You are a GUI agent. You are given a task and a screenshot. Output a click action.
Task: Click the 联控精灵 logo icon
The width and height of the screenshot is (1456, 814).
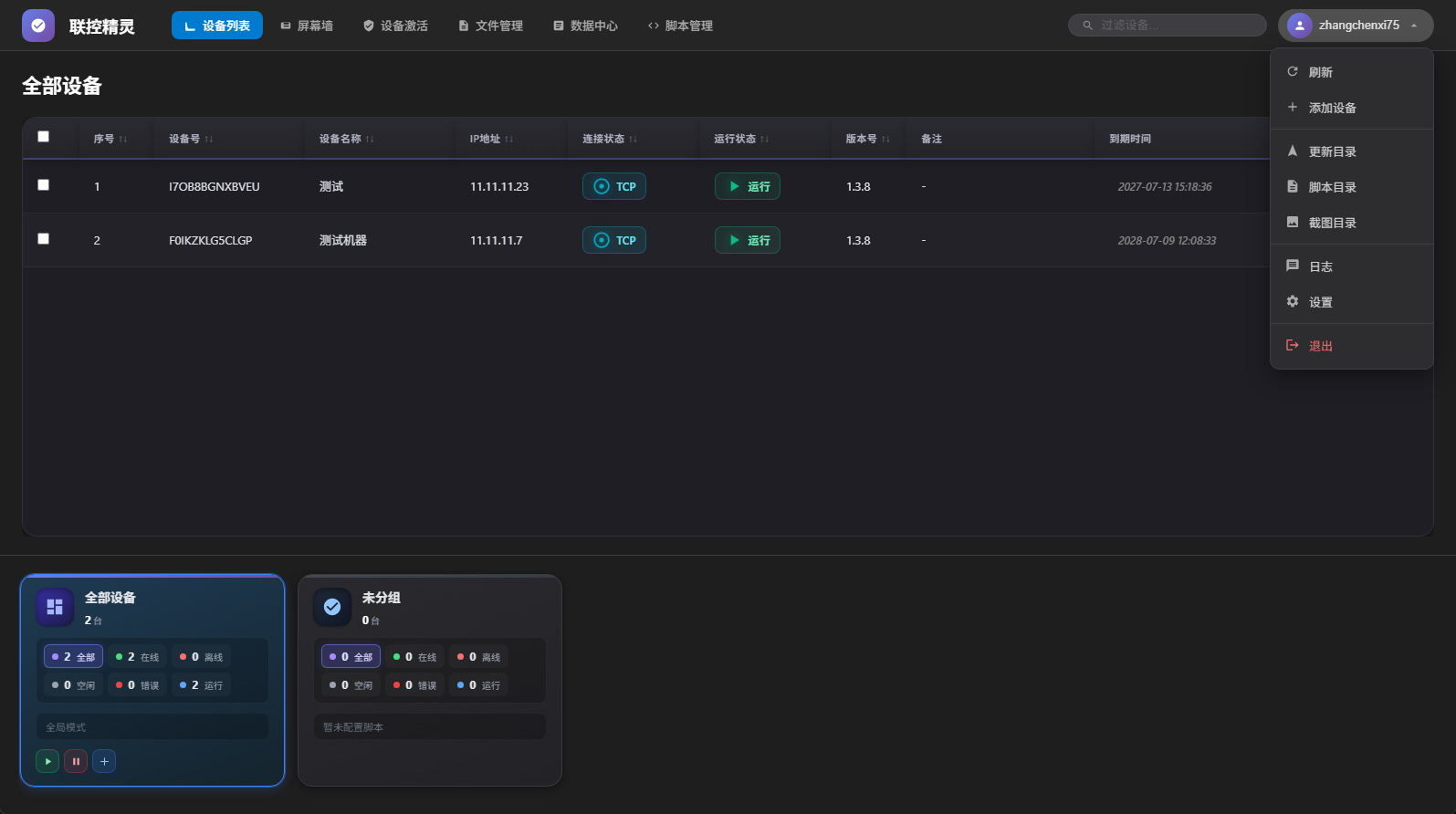38,26
